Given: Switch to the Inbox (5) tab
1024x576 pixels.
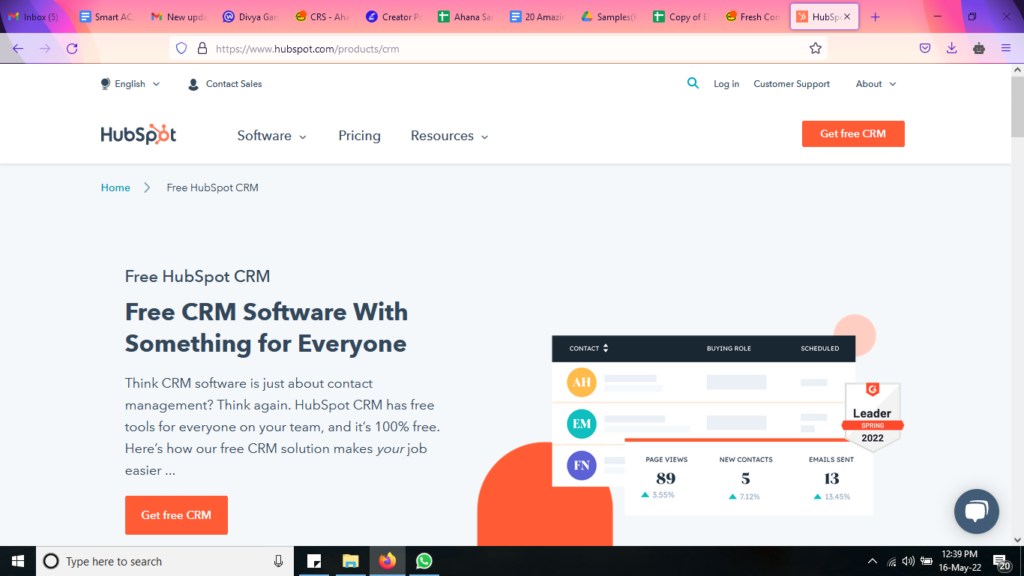Looking at the screenshot, I should point(34,17).
